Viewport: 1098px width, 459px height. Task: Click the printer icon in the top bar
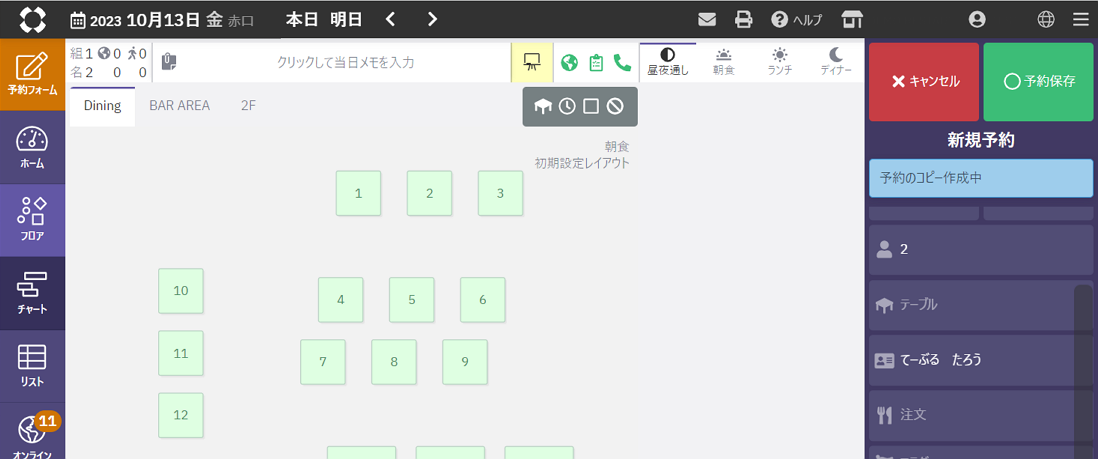(x=743, y=19)
